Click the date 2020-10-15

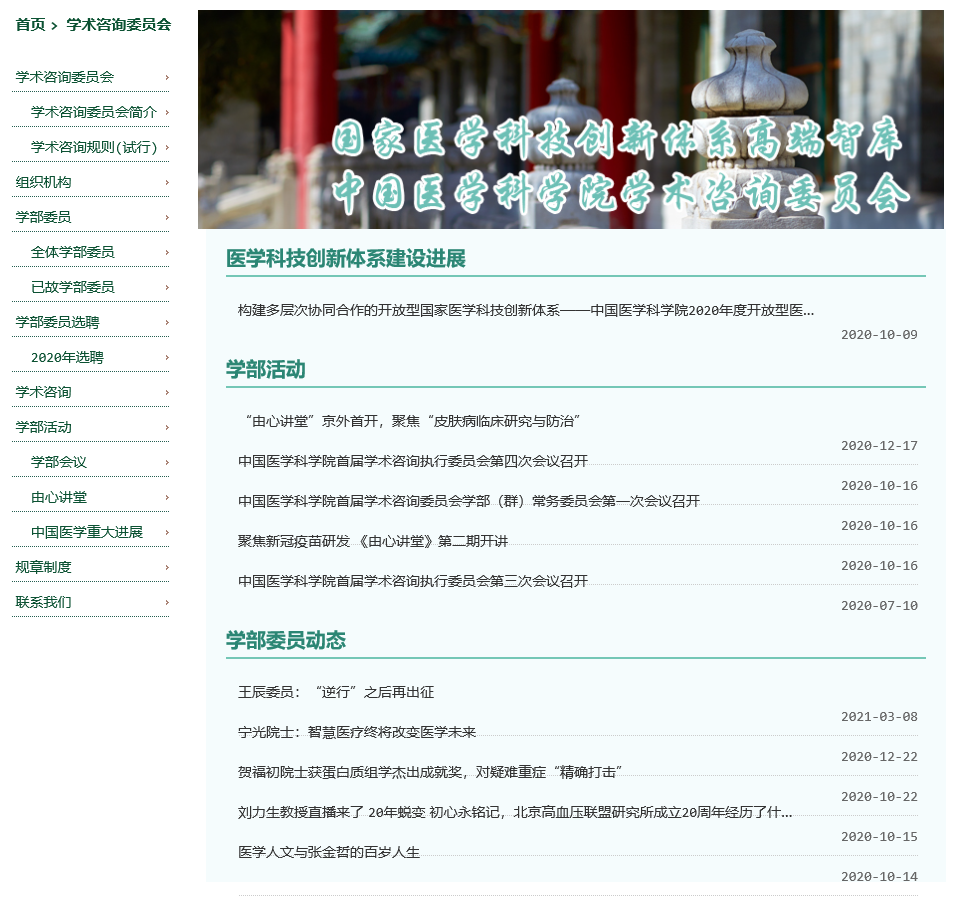879,837
